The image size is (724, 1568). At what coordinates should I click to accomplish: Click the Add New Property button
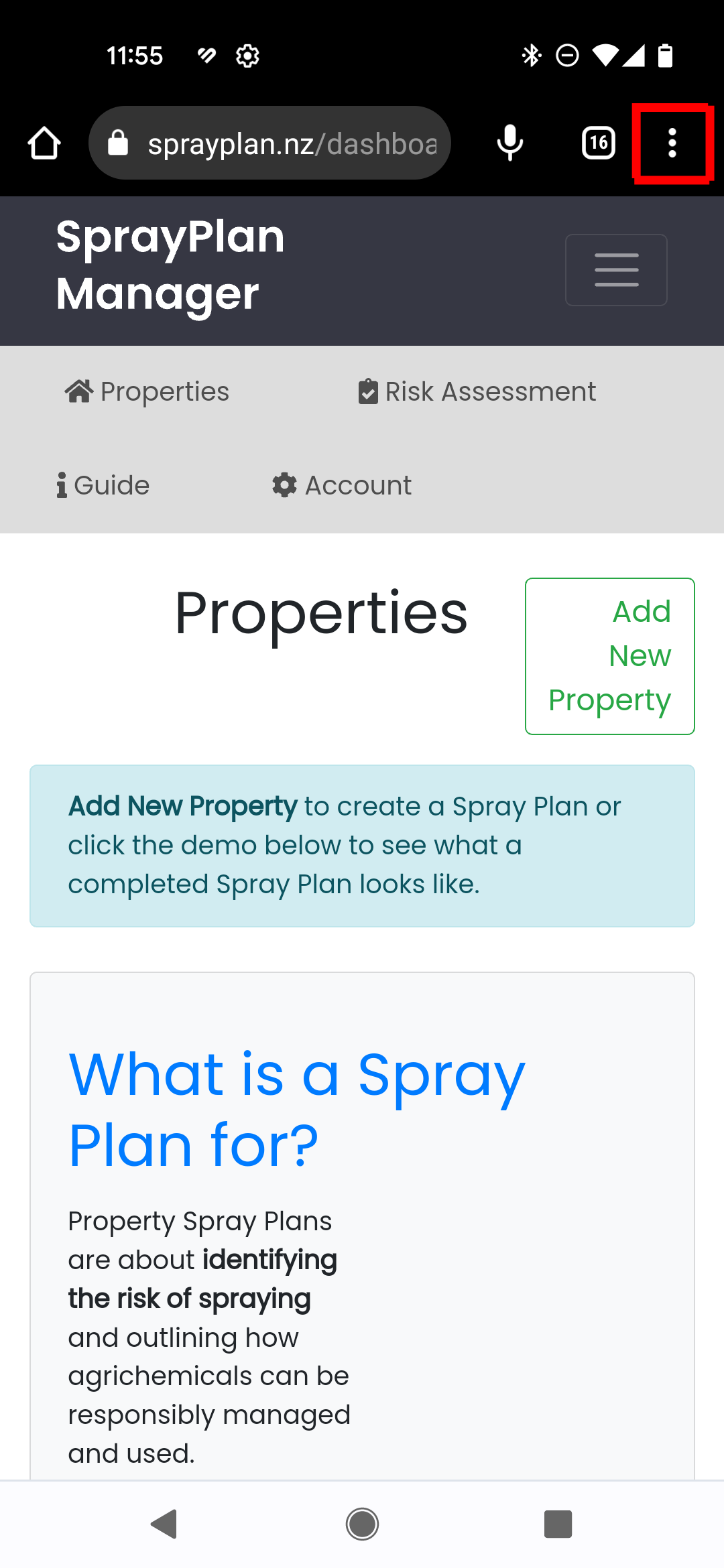(x=609, y=655)
